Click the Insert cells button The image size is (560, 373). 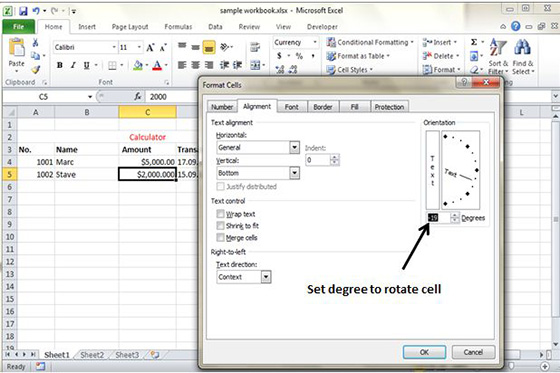pyautogui.click(x=440, y=42)
